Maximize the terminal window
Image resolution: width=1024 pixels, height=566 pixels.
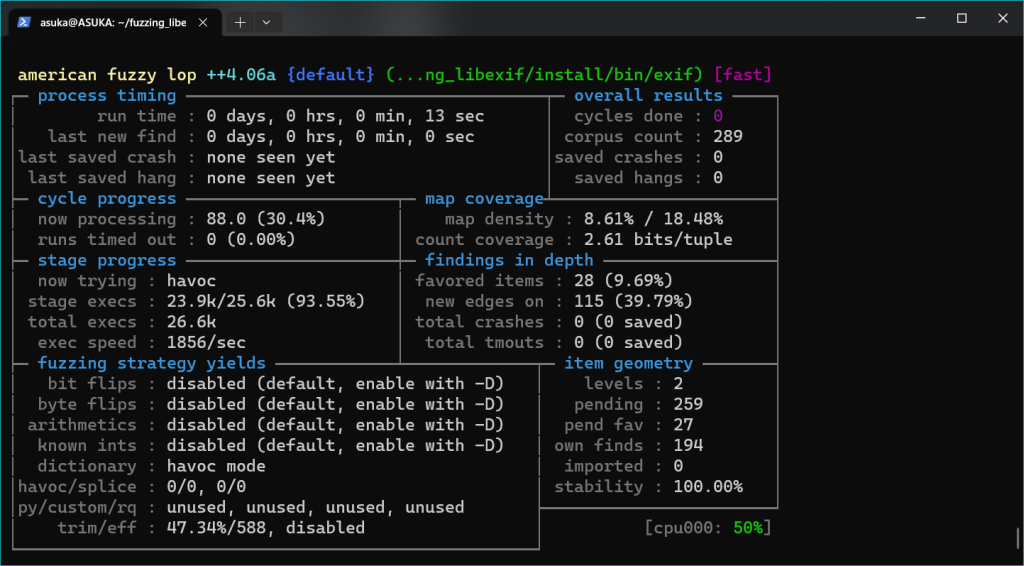coord(961,18)
